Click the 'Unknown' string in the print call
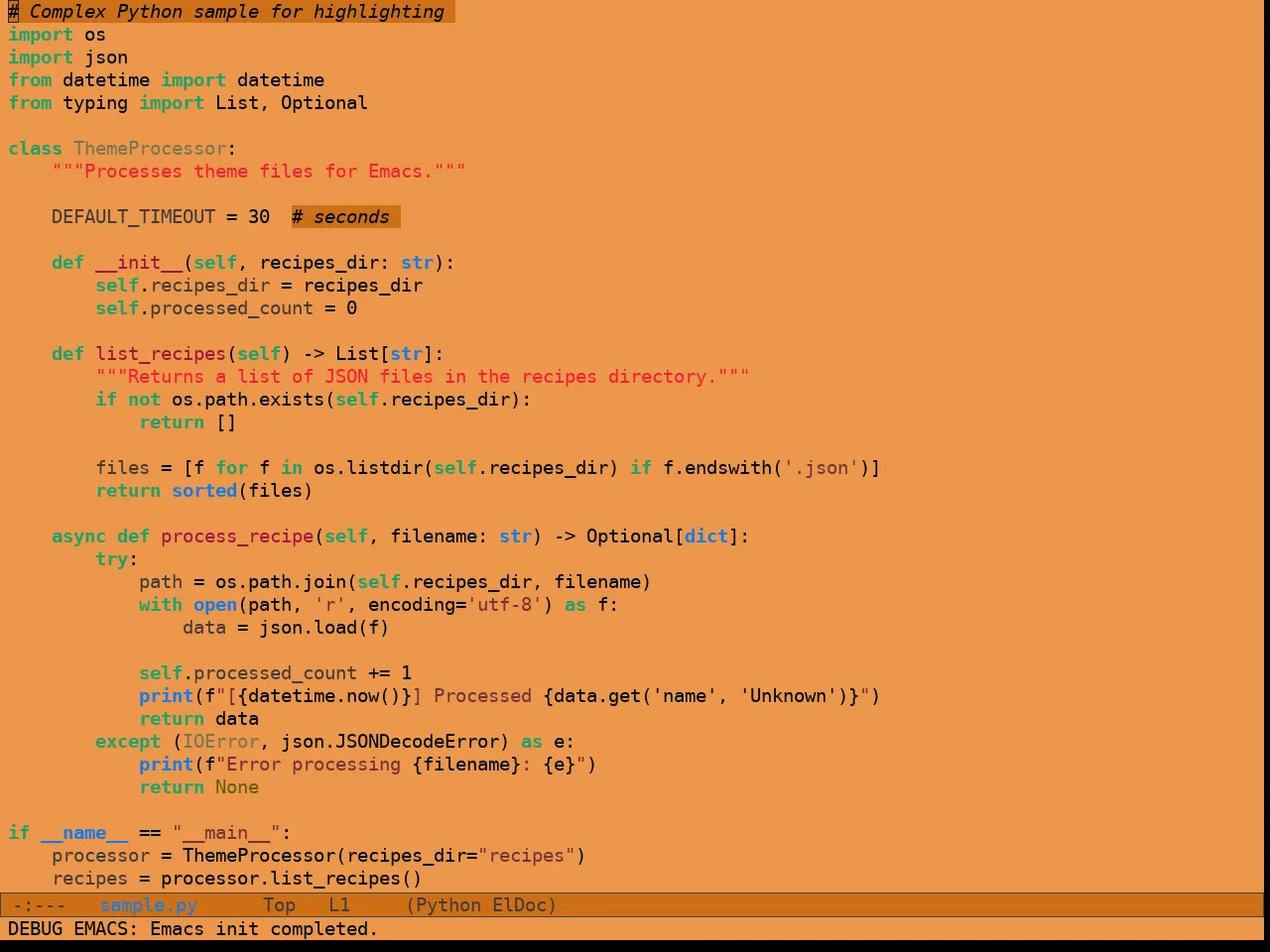The image size is (1270, 952). (x=788, y=696)
